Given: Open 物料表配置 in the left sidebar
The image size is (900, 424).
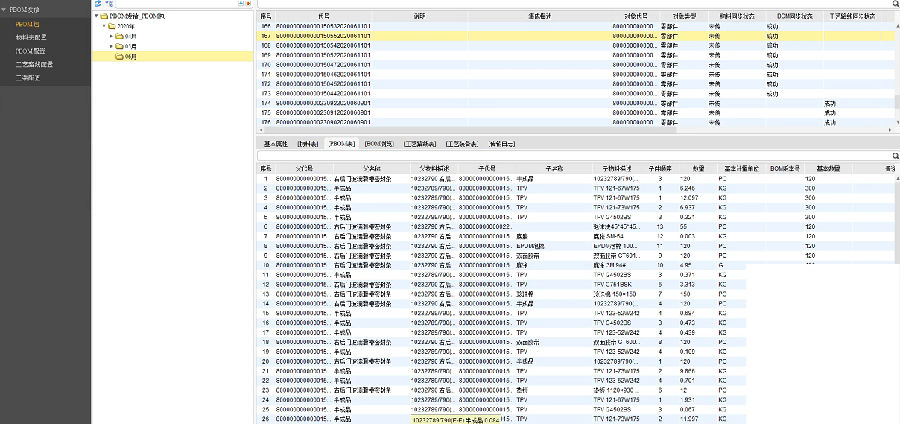Looking at the screenshot, I should tap(31, 37).
